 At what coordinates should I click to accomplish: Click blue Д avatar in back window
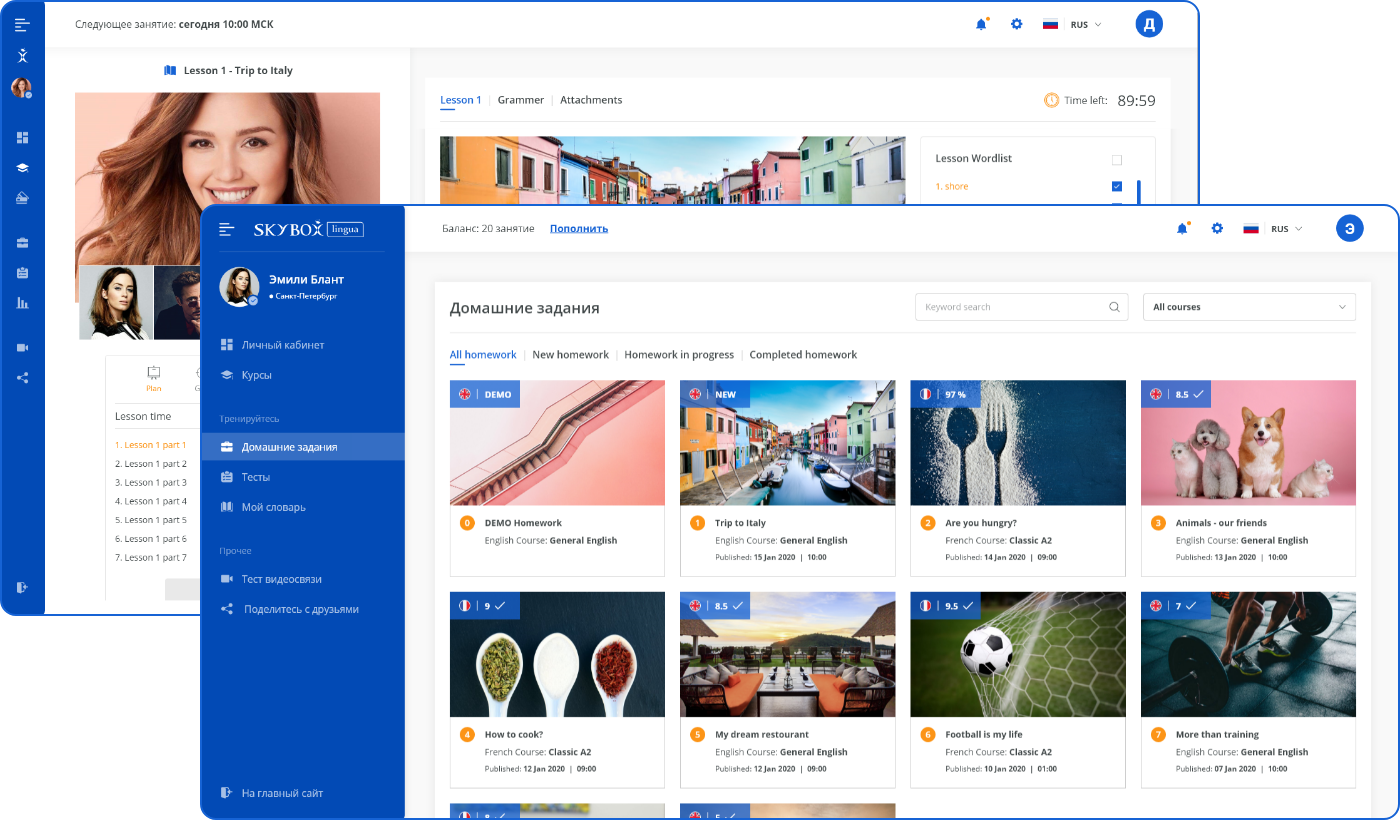point(1150,25)
